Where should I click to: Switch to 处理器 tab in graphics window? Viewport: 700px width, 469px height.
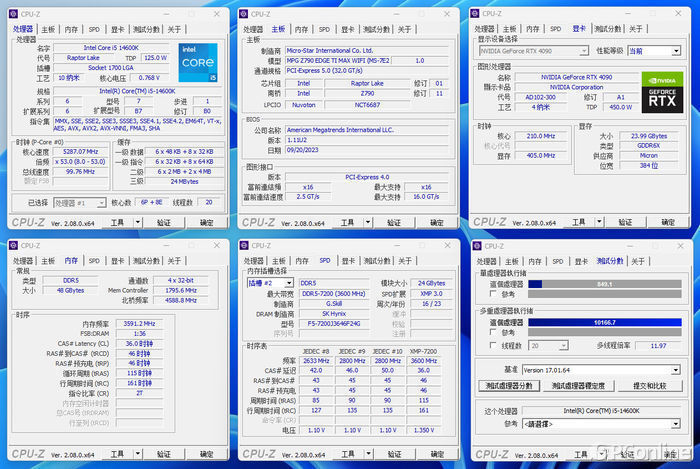484,29
